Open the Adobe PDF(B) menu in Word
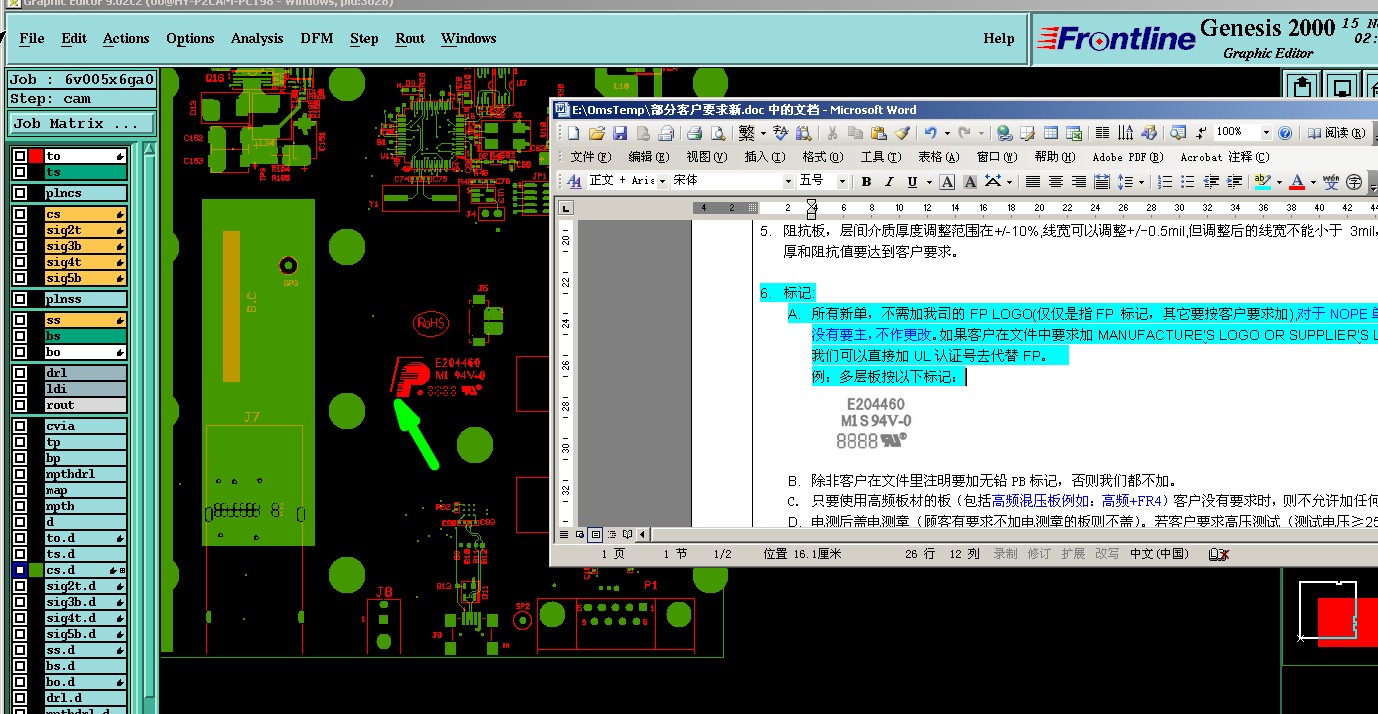 pyautogui.click(x=1127, y=157)
